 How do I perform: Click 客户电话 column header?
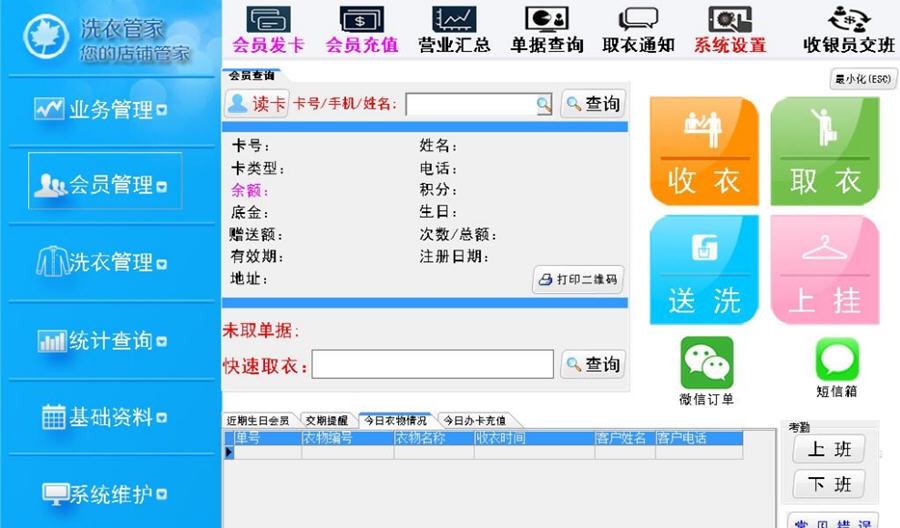699,438
